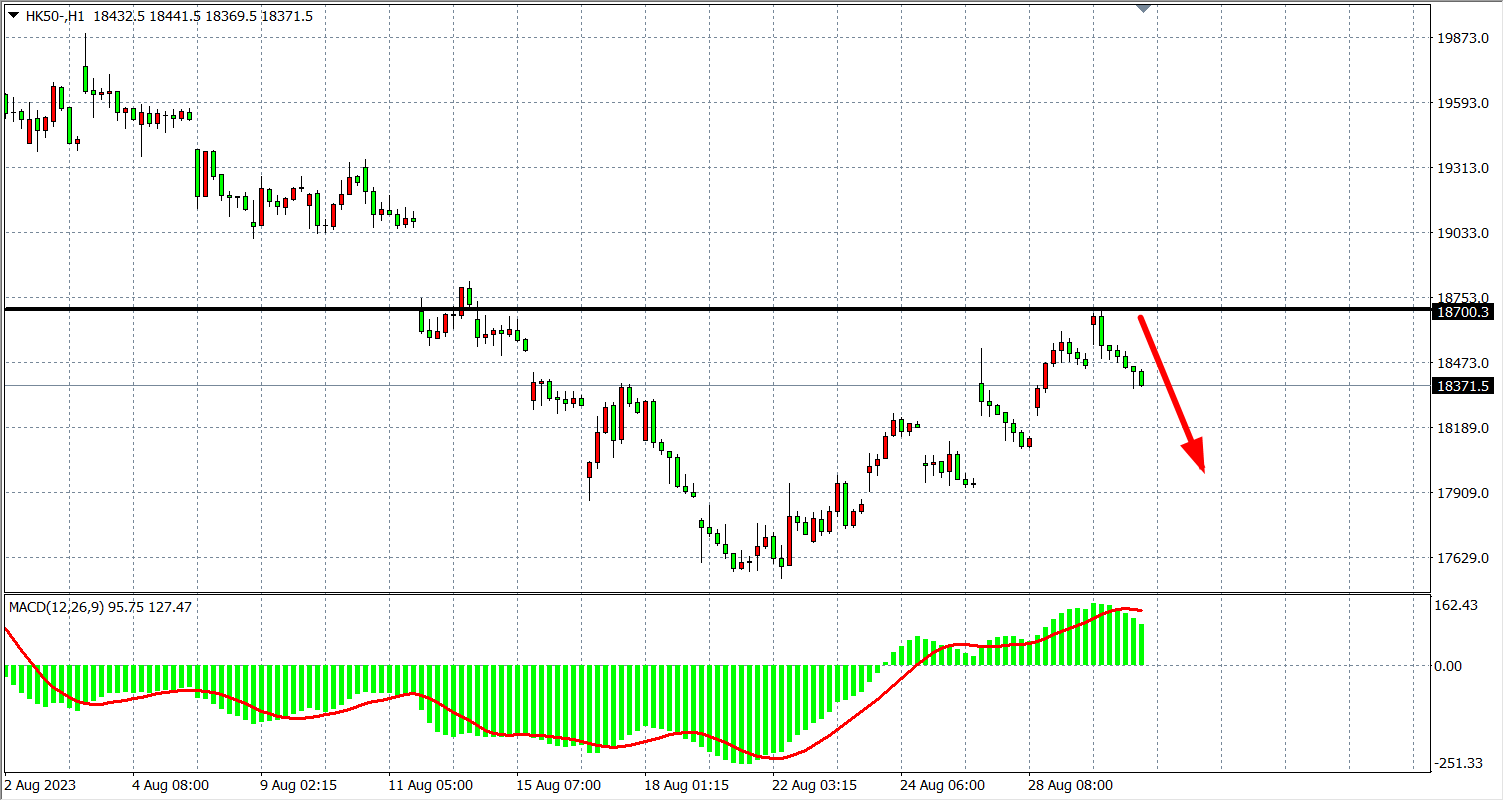This screenshot has width=1504, height=801.
Task: Select the red downward arrow drawing
Action: [x=1170, y=392]
